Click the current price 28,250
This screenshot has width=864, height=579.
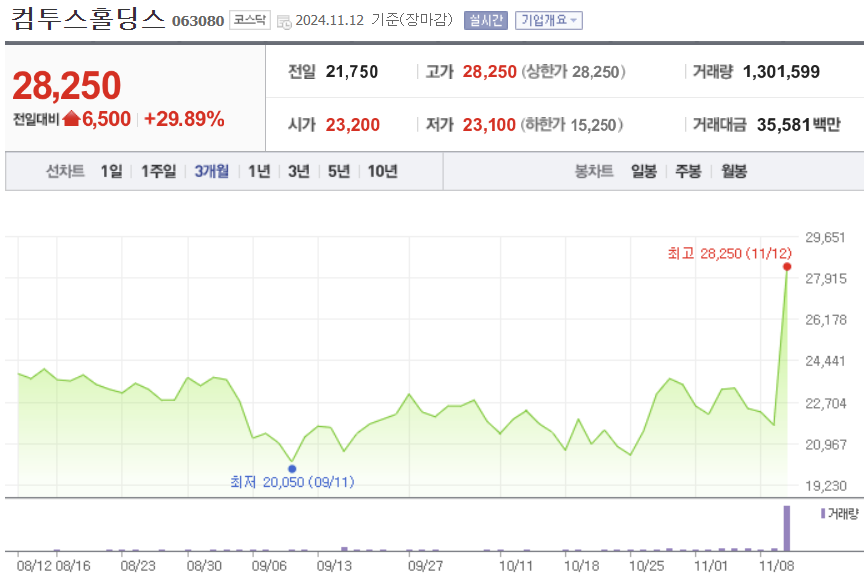67,85
